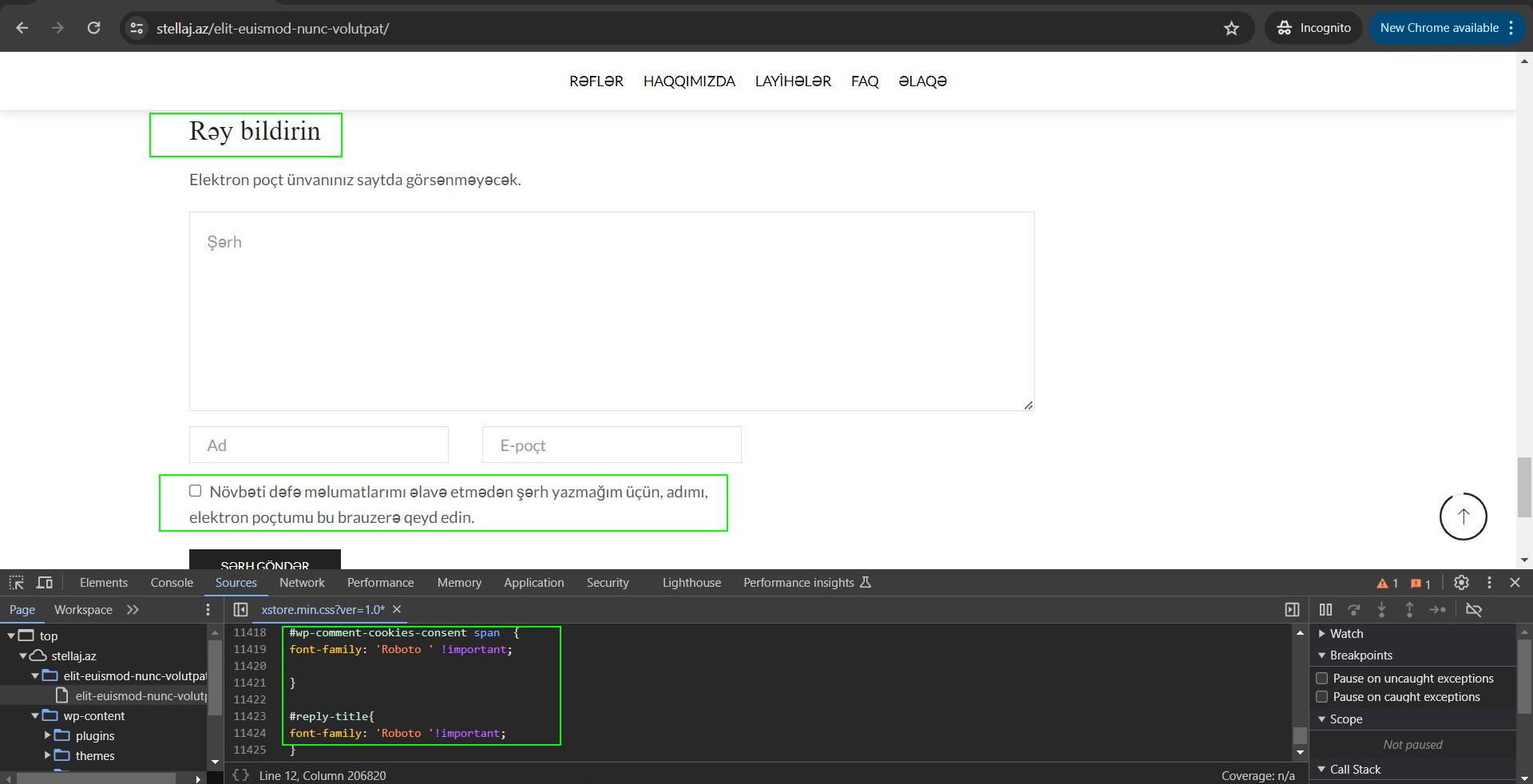The image size is (1533, 784).
Task: Open DevTools customize three-dot menu
Action: pos(1489,583)
